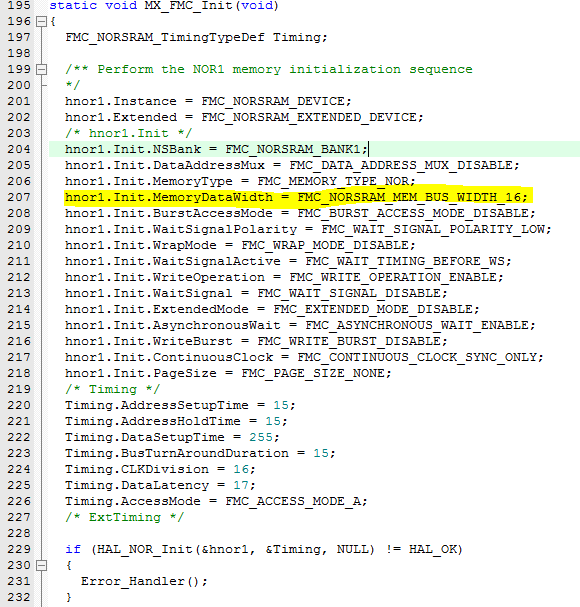
Task: Click FMC_WAIT_TIMING_BEFORE_WS value
Action: tap(405, 261)
